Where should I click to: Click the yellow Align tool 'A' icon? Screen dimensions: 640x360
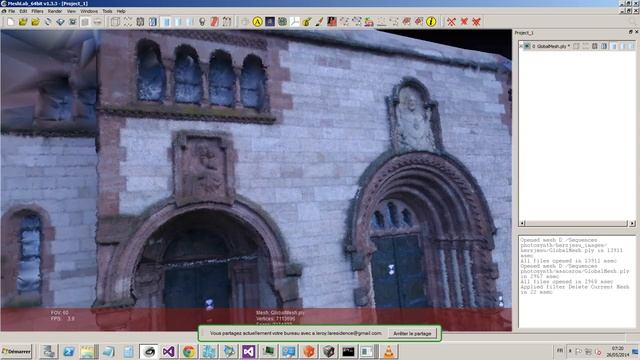(257, 22)
